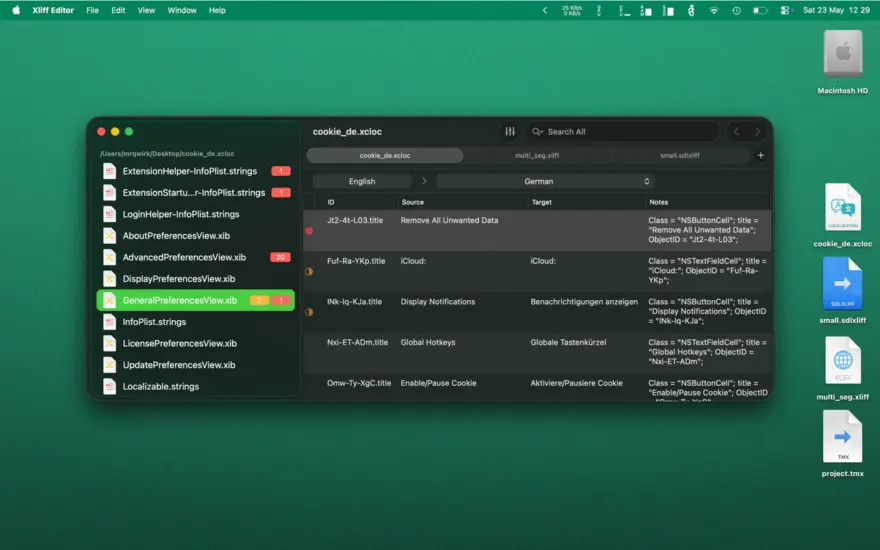Click the file icon next to InfoPlist.strings
This screenshot has width=880, height=550.
[109, 322]
